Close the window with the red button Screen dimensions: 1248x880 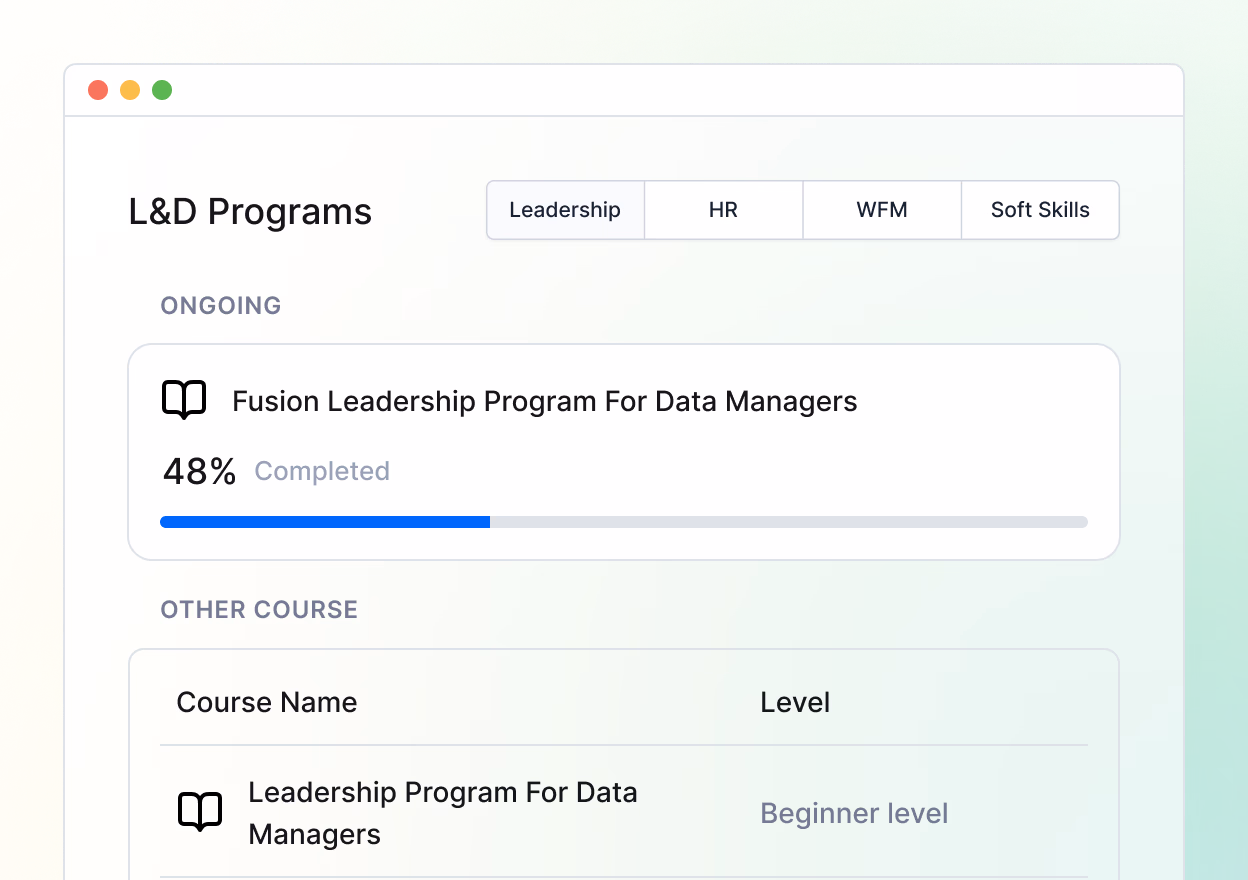click(98, 90)
